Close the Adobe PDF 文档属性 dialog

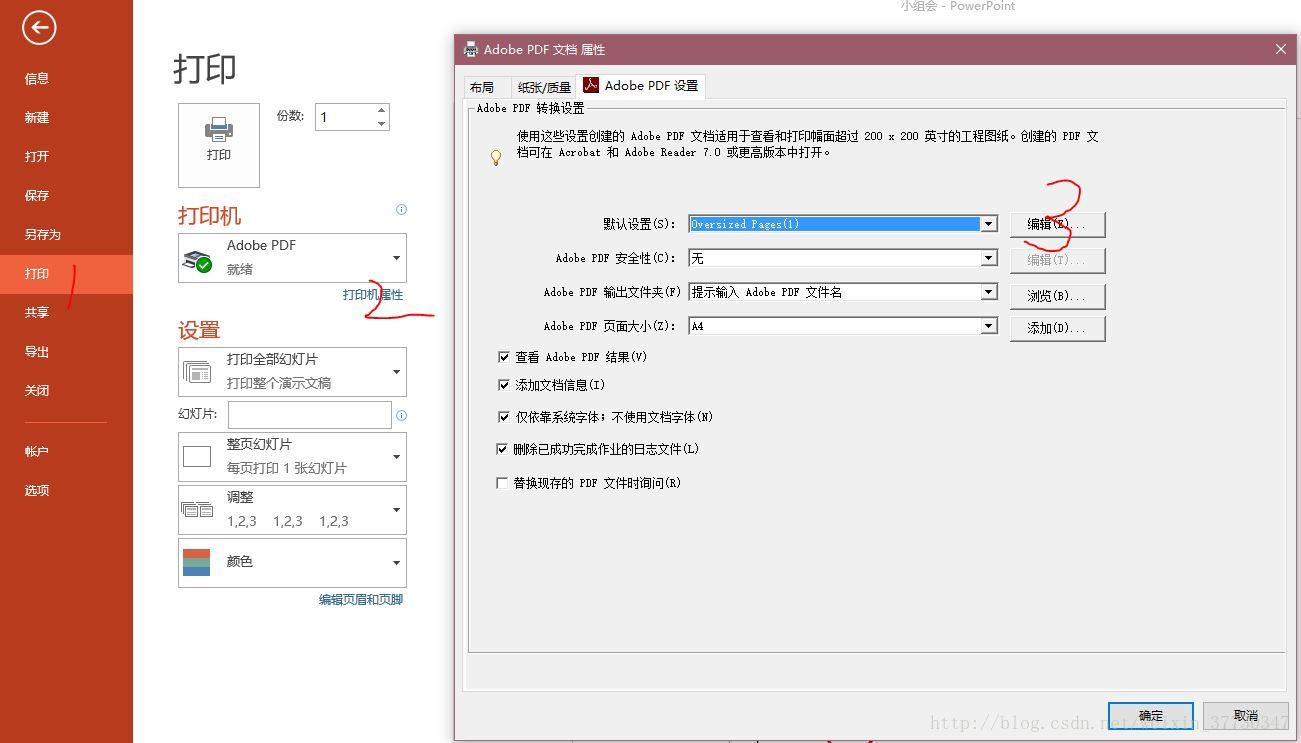1281,49
